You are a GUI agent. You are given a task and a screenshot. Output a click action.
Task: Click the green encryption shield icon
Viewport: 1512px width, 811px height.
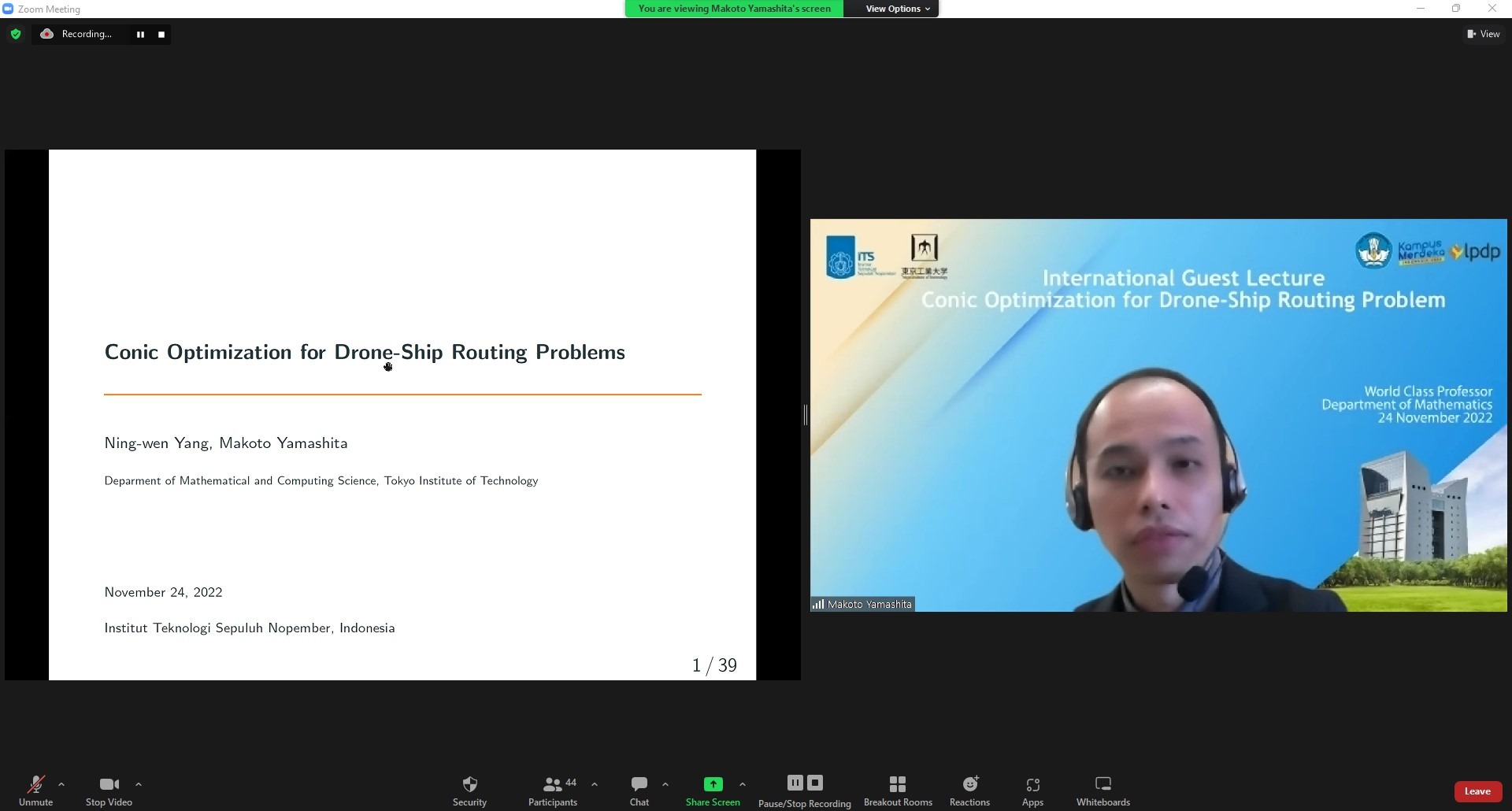point(16,34)
